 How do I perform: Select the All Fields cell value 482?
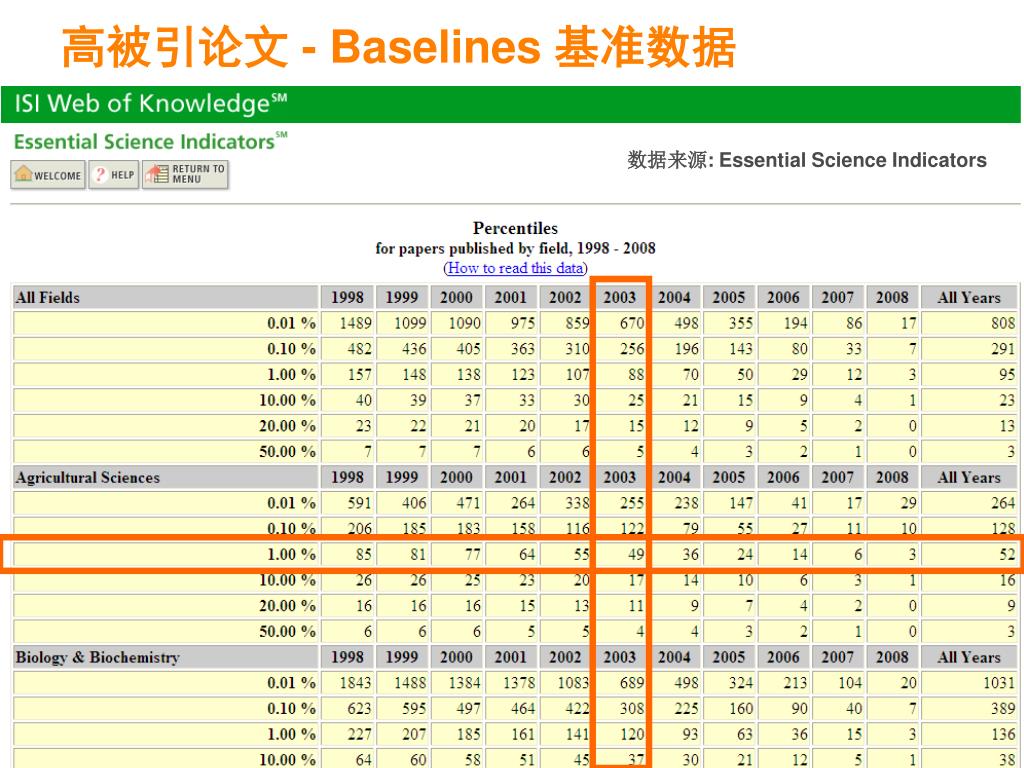[359, 349]
